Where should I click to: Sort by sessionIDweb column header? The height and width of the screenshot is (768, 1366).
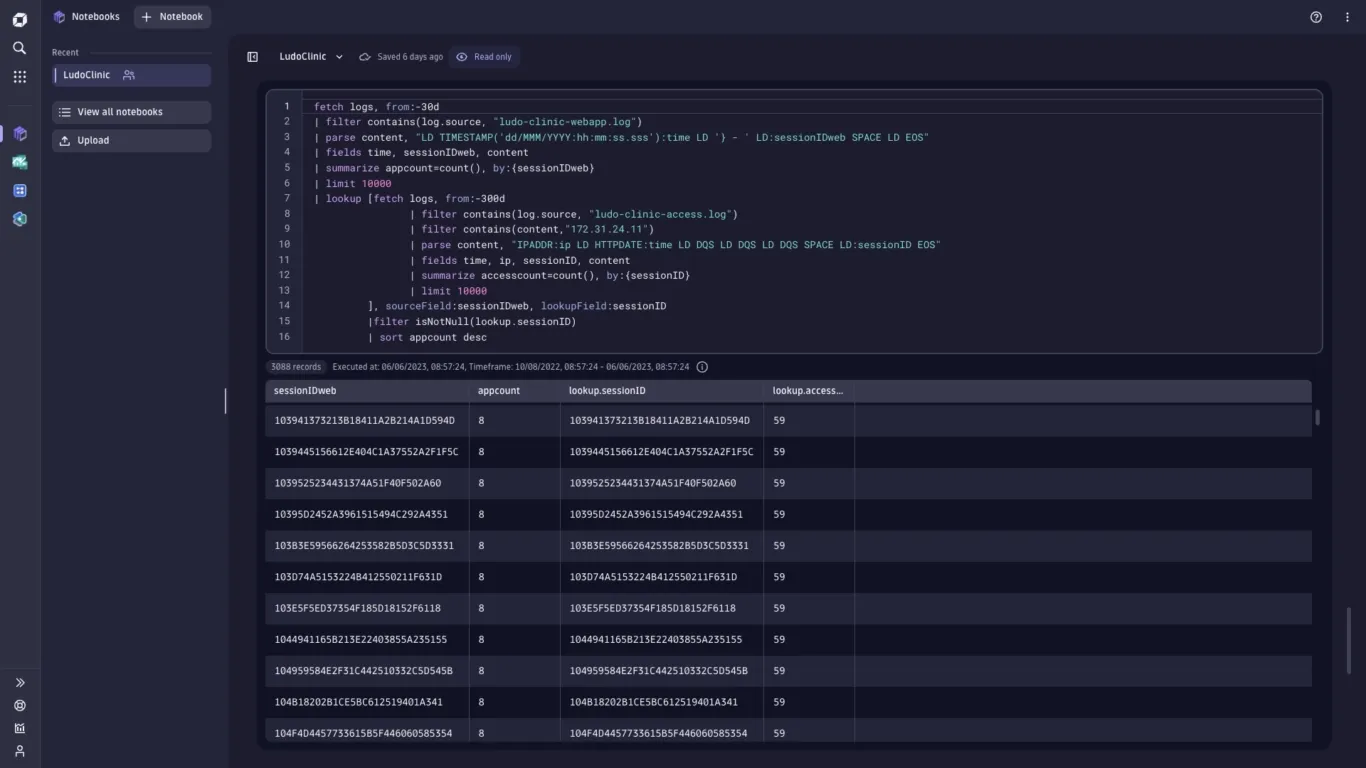(x=367, y=391)
